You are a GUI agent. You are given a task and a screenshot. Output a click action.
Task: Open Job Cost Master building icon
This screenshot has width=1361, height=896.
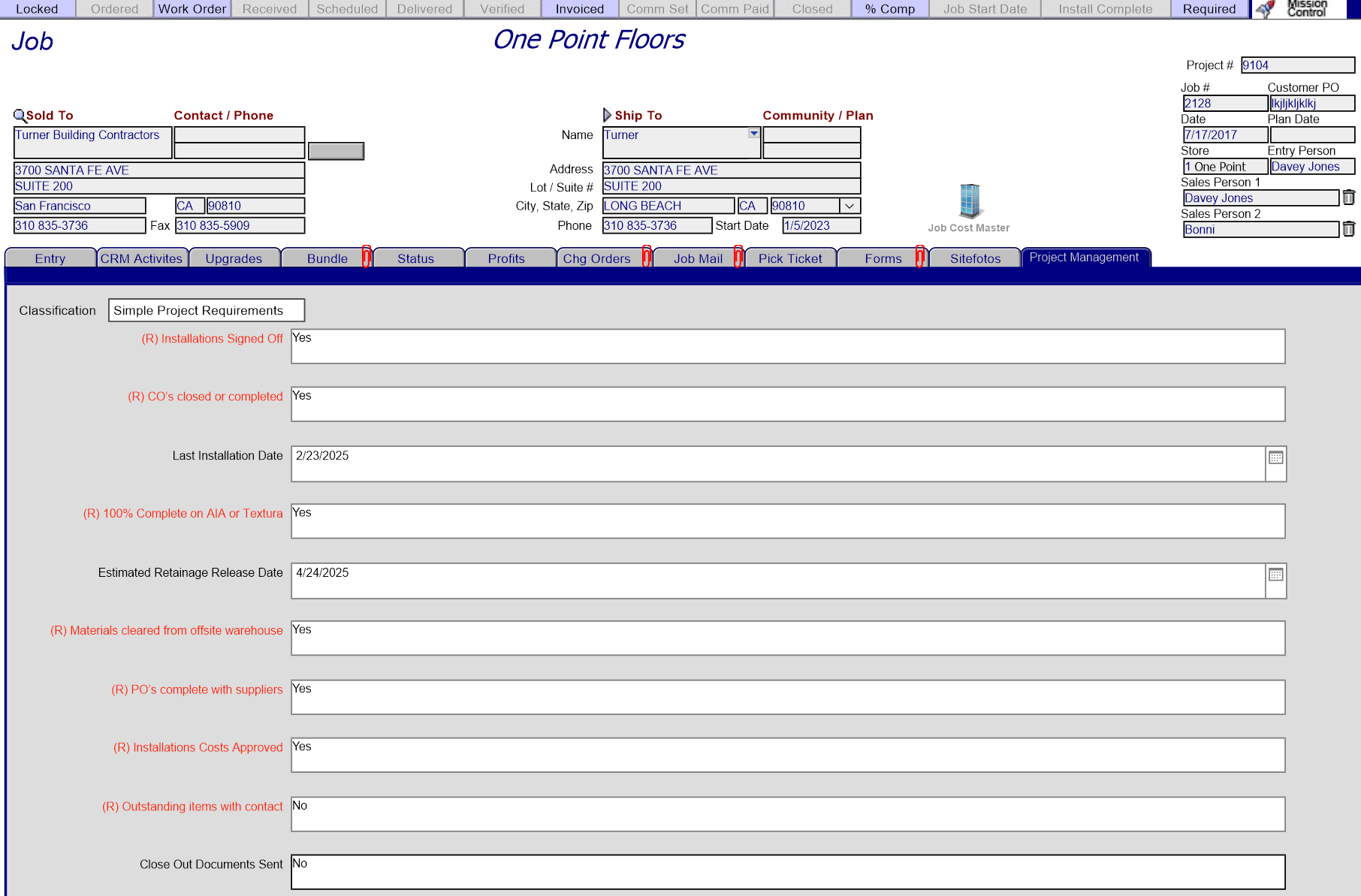click(x=968, y=201)
